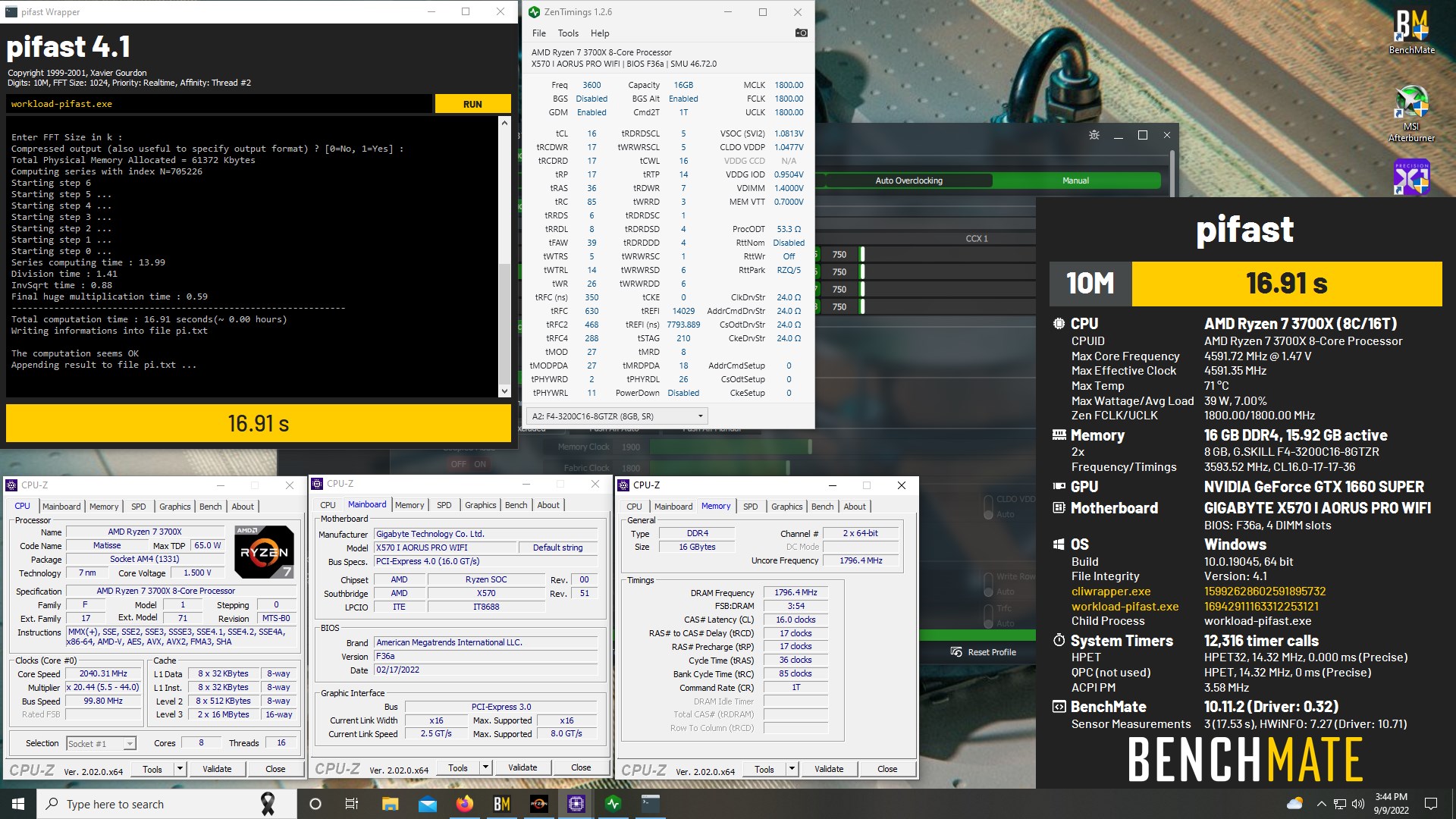Open the Help menu in ZenTimings
The height and width of the screenshot is (819, 1456).
[600, 33]
